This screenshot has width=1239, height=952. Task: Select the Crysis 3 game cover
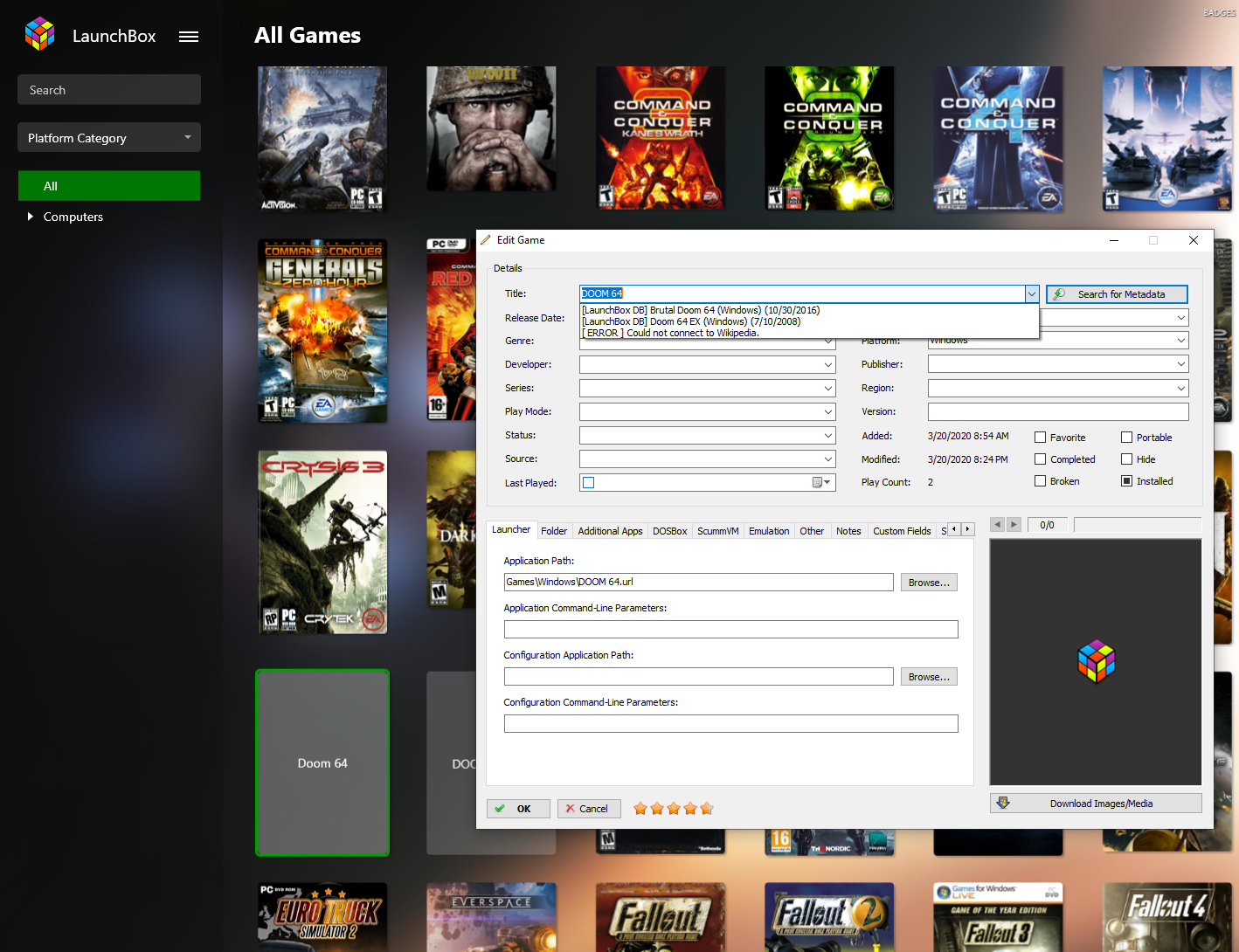pyautogui.click(x=322, y=542)
